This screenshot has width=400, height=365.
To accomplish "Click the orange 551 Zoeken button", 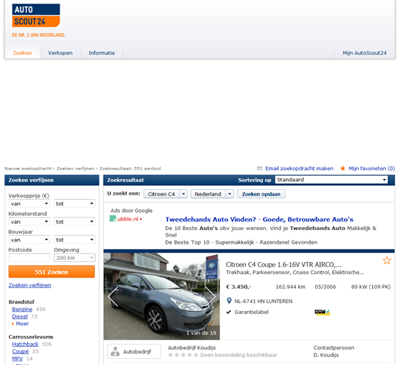I will point(52,272).
